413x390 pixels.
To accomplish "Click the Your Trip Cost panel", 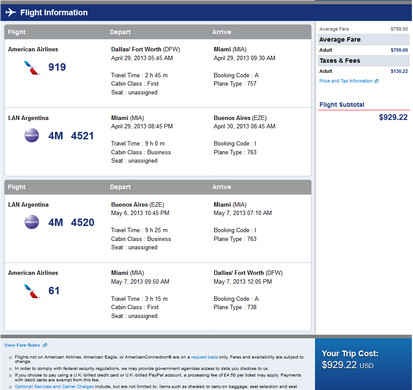I will (x=363, y=364).
